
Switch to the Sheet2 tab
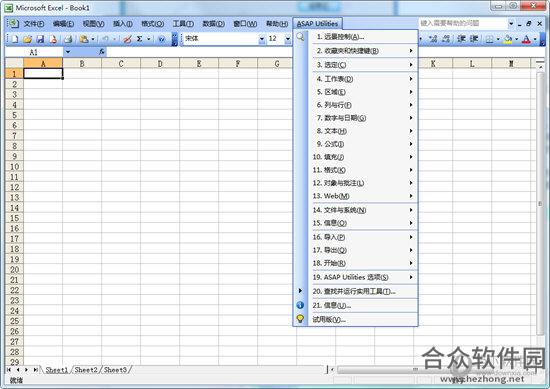(x=86, y=370)
